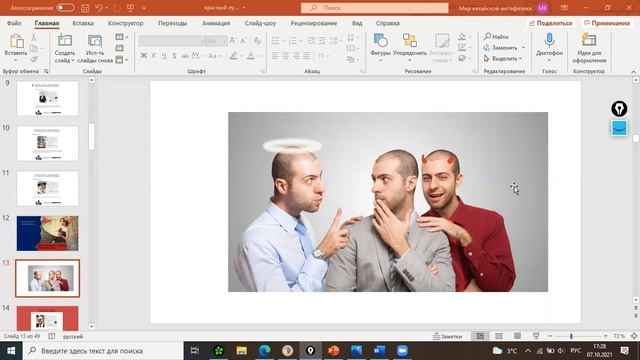Click the Поделиться button
The image size is (640, 360).
click(551, 23)
